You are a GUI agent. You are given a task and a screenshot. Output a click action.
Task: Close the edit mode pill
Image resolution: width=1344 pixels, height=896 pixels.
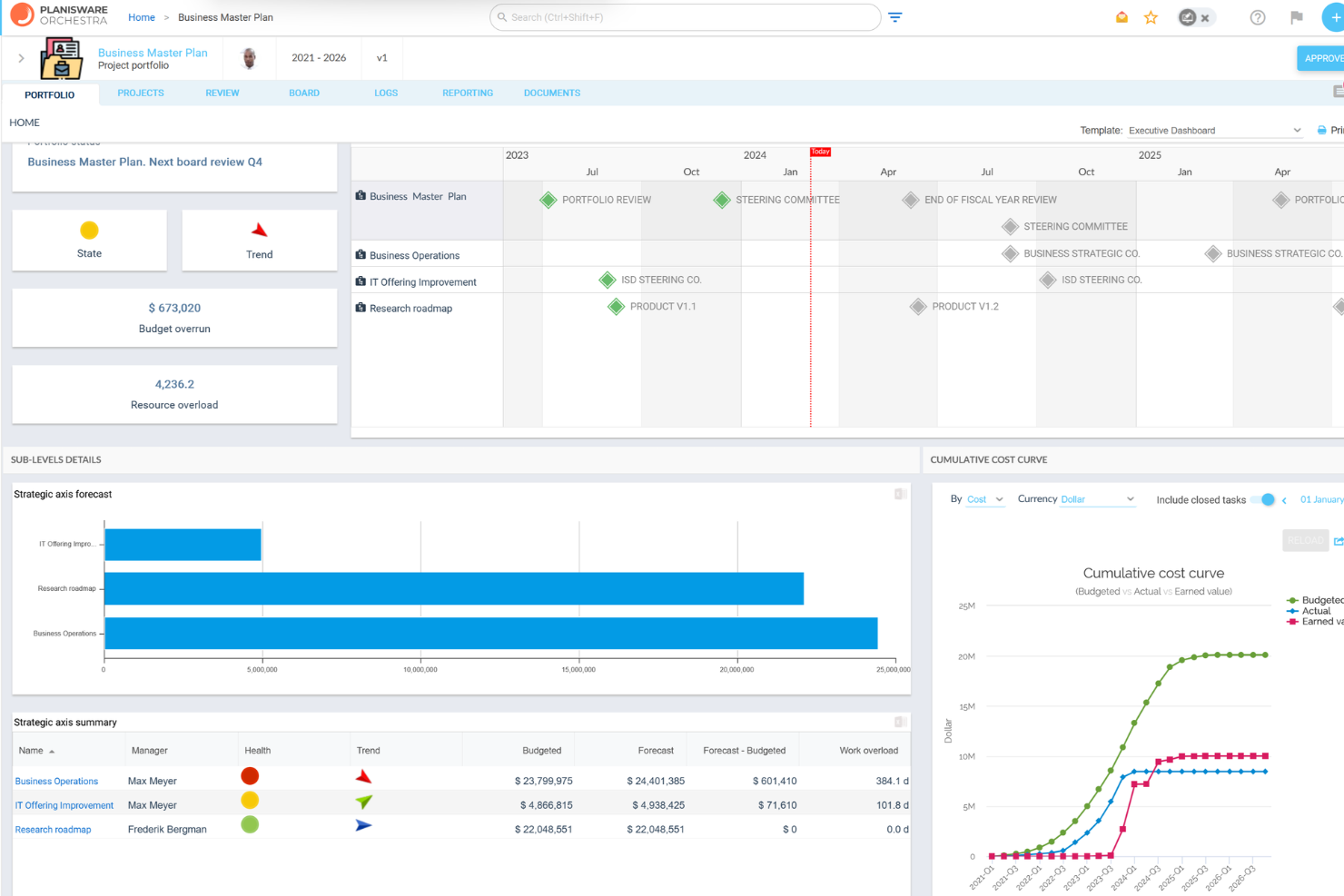click(x=1205, y=18)
